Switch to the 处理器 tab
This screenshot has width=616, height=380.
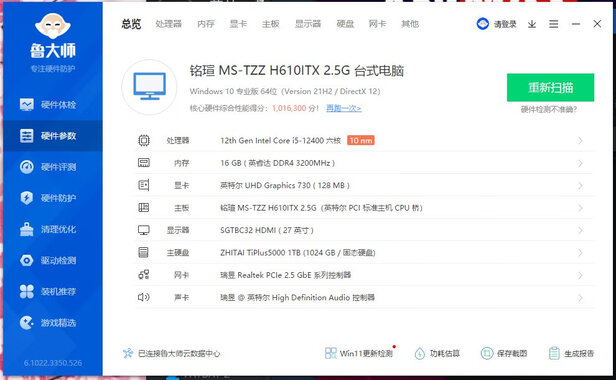pyautogui.click(x=169, y=24)
